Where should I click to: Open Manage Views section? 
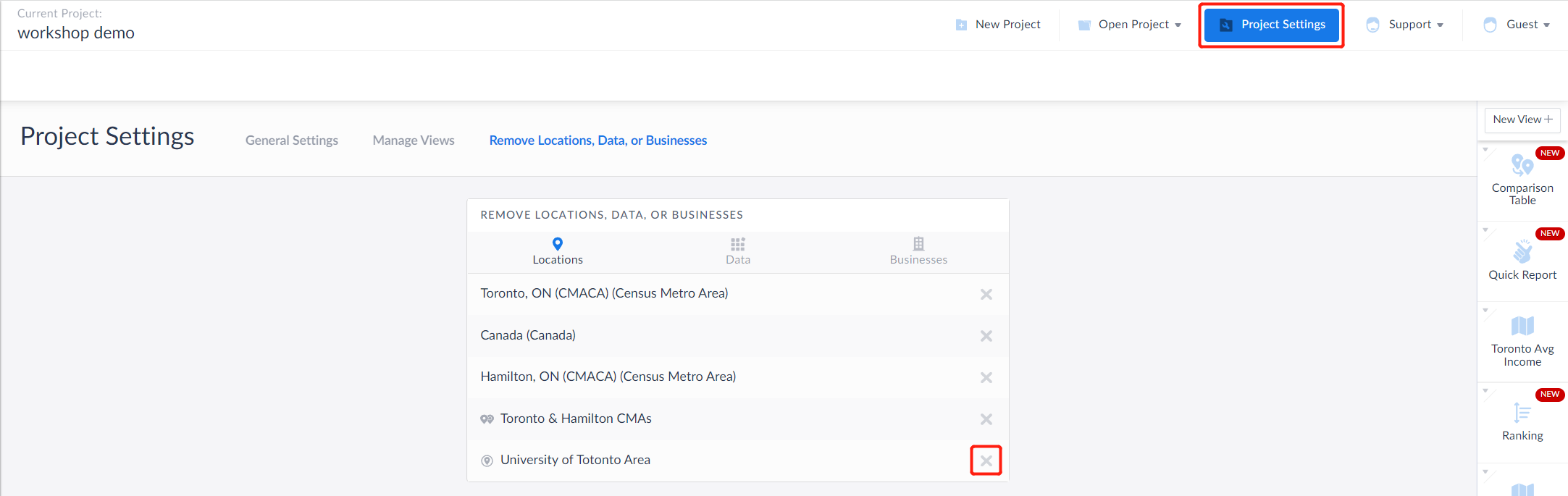(414, 140)
